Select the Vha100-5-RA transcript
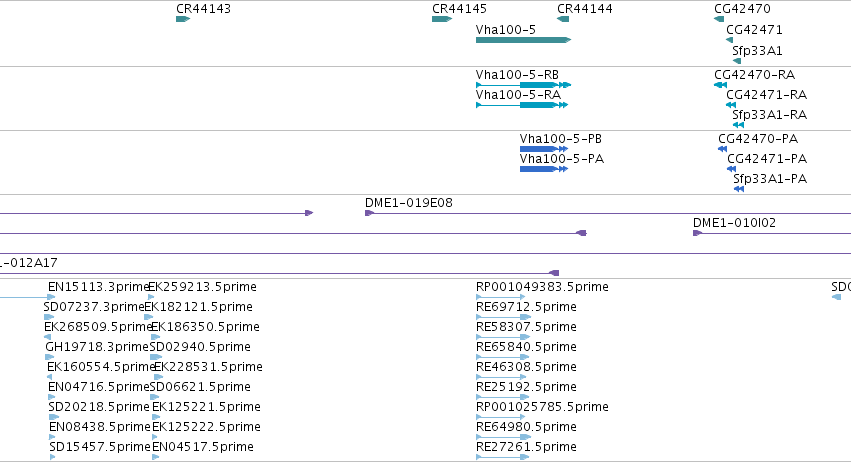Image resolution: width=851 pixels, height=462 pixels. tap(522, 105)
